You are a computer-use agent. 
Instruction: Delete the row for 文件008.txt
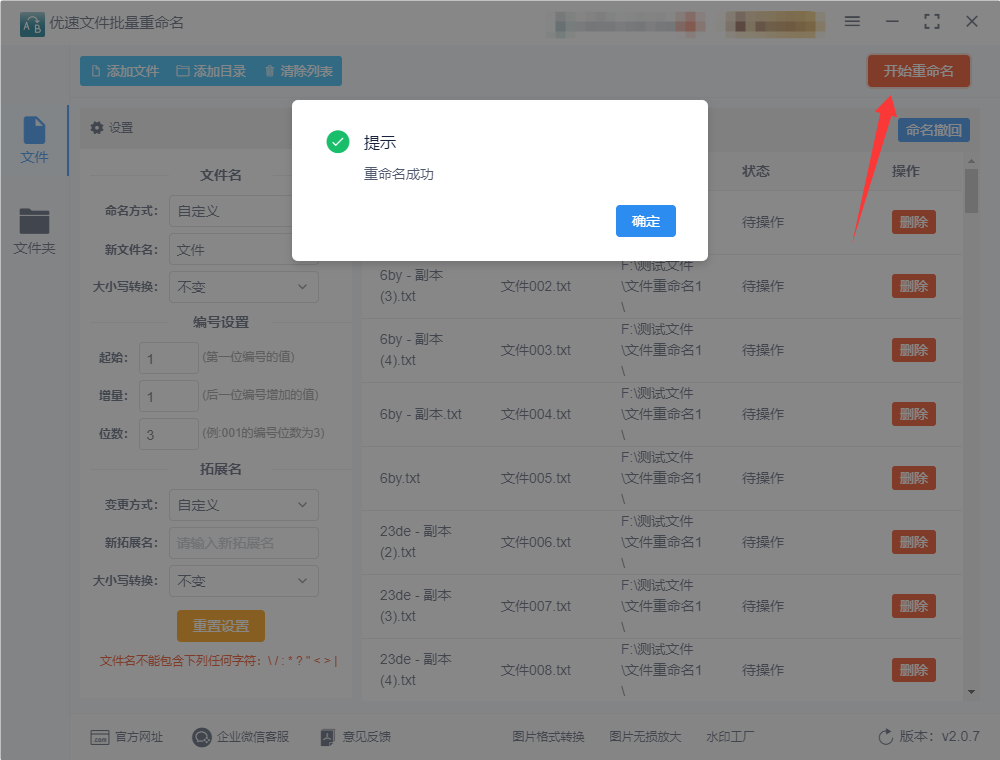coord(913,670)
